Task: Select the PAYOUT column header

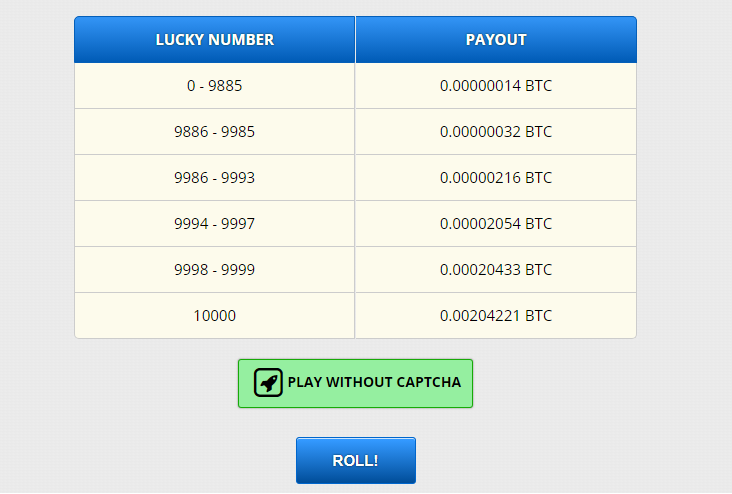Action: coord(496,40)
